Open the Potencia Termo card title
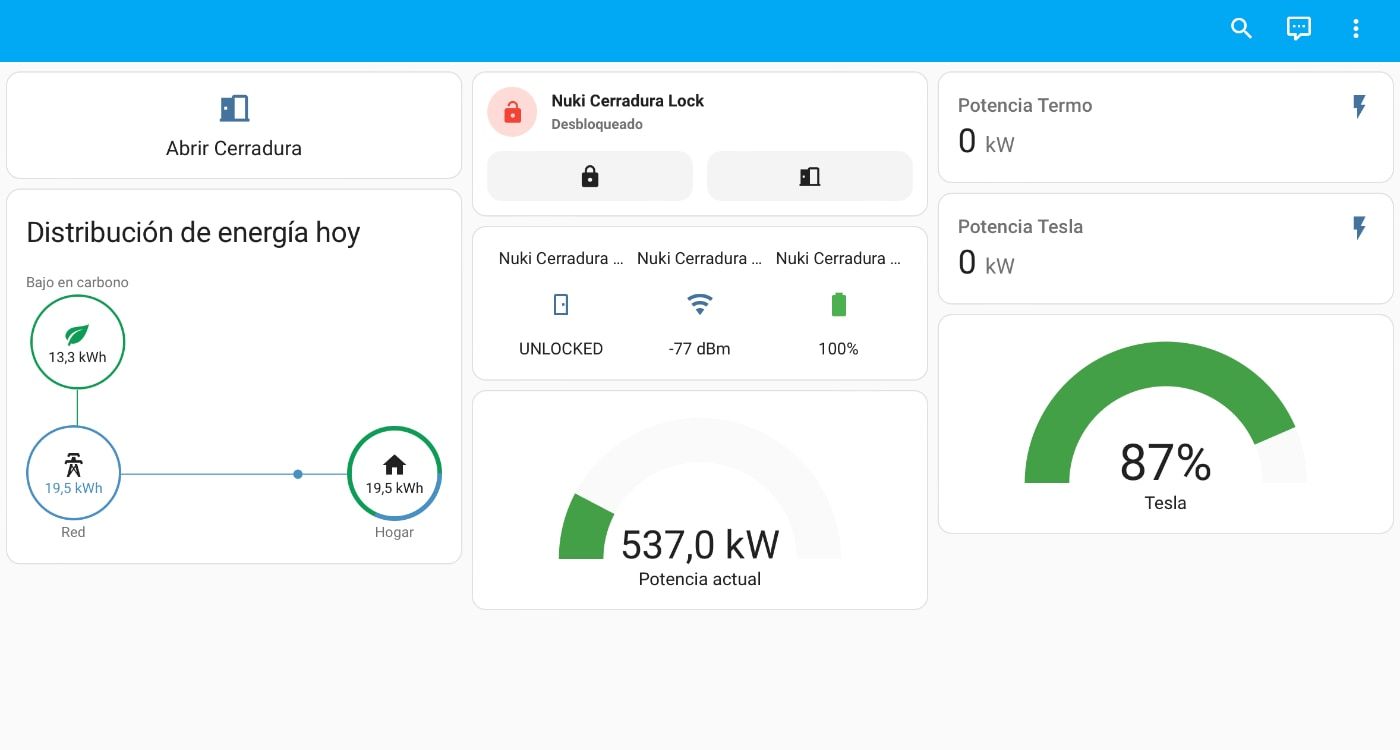The height and width of the screenshot is (750, 1400). coord(1025,106)
